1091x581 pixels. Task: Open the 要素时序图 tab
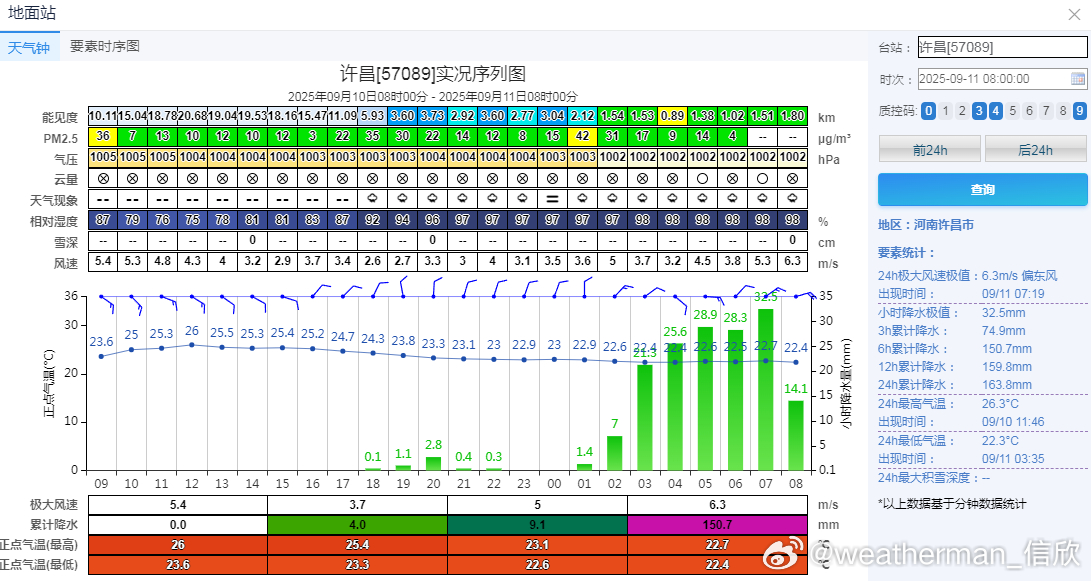click(105, 47)
